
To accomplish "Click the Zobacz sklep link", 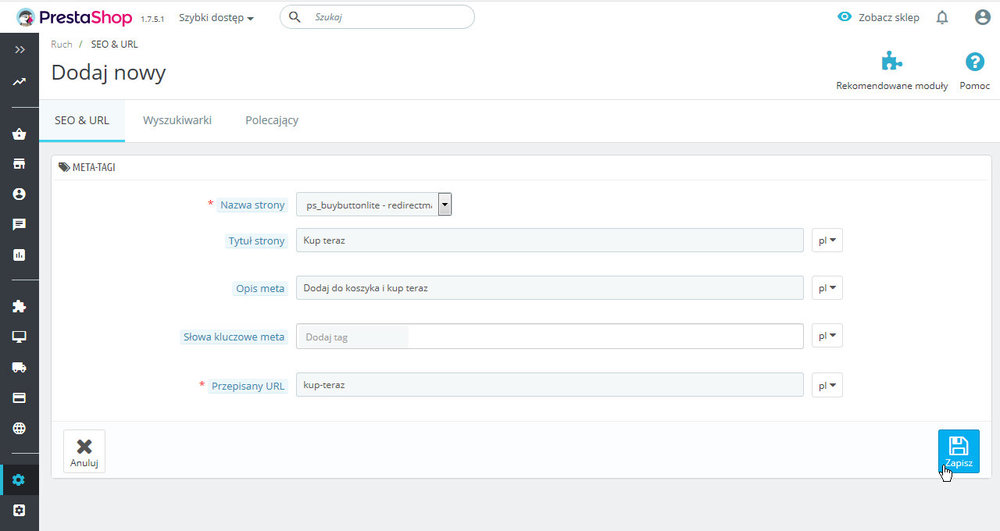I will [x=888, y=18].
